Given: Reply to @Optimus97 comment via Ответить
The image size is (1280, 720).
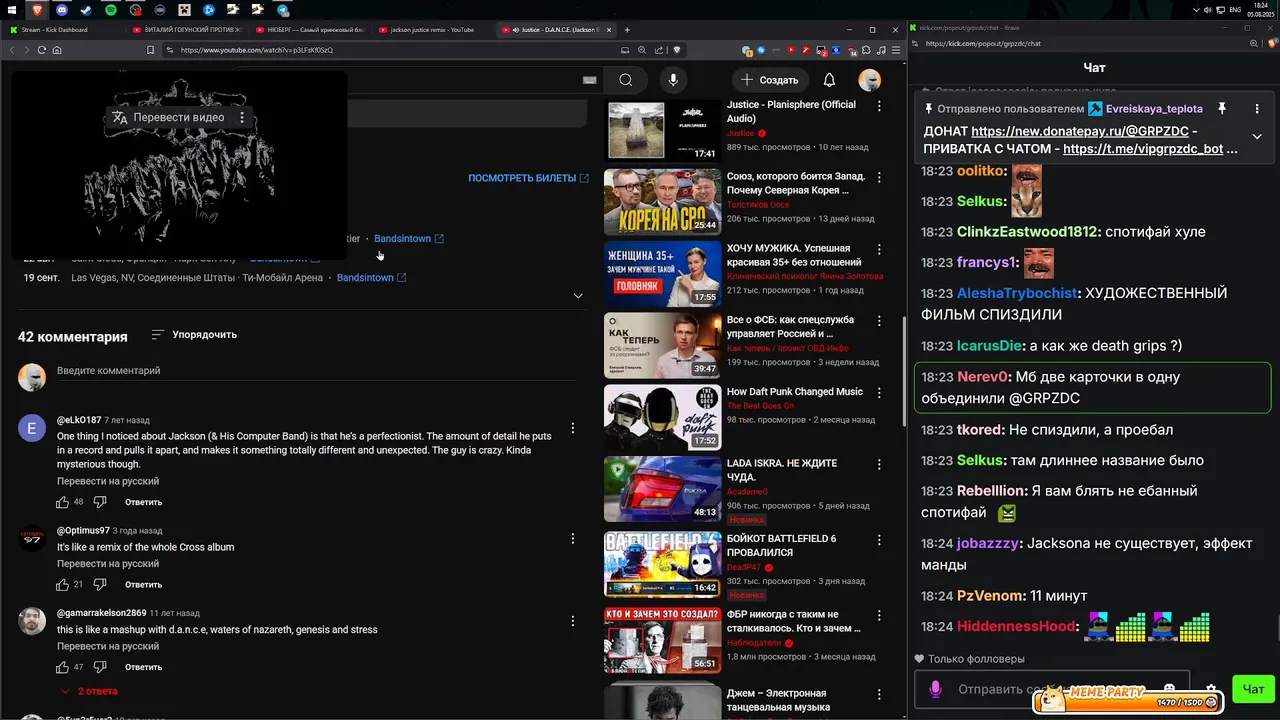Looking at the screenshot, I should [x=143, y=584].
